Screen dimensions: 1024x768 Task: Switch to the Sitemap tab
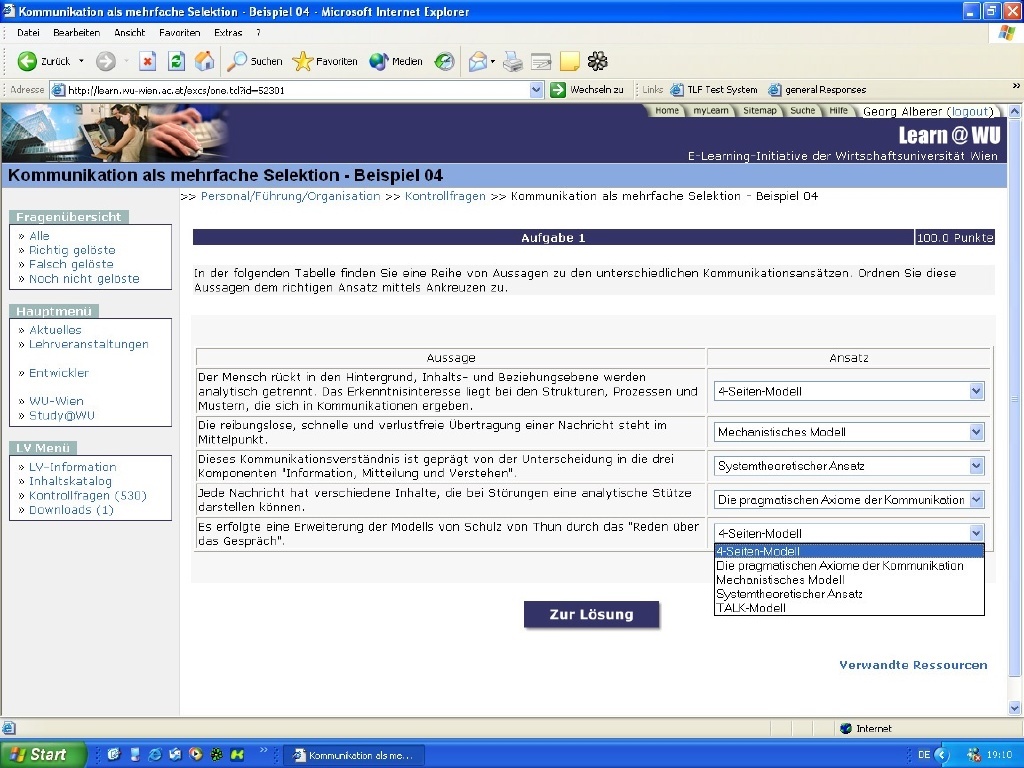tap(759, 111)
